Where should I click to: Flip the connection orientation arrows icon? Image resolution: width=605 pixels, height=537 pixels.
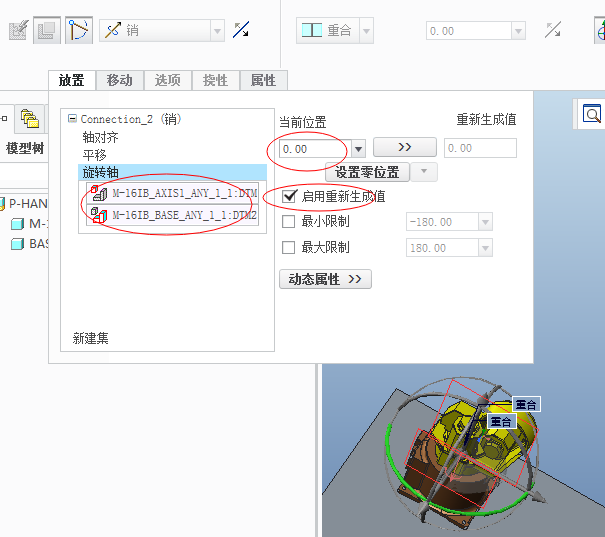click(241, 30)
